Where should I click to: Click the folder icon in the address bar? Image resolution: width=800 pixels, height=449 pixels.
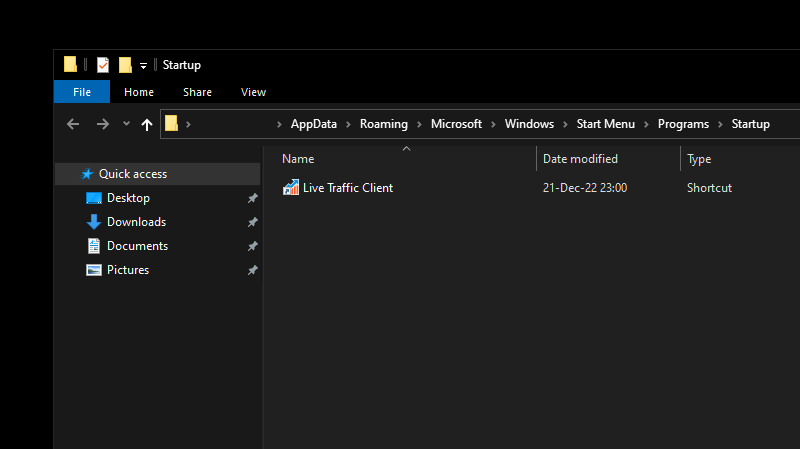(172, 124)
